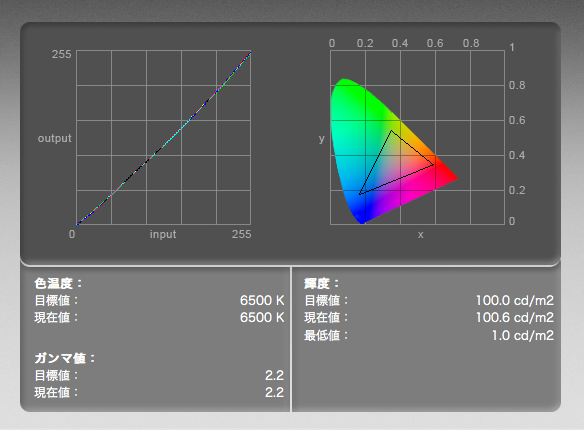Click the x axis label under chromaticity chart
Image resolution: width=584 pixels, height=430 pixels.
[x=420, y=235]
